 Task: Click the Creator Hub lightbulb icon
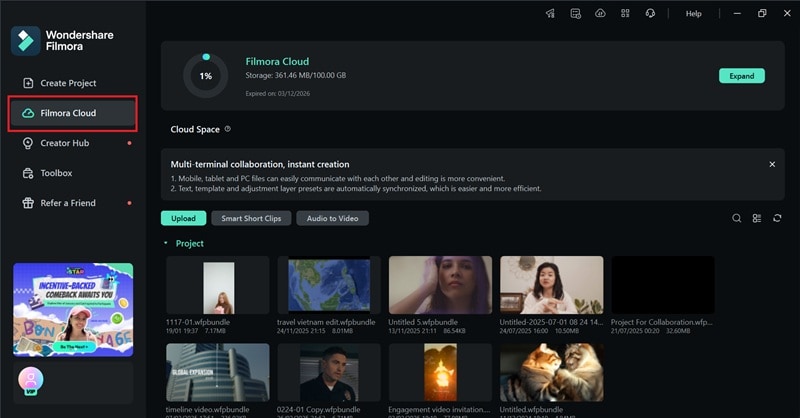28,143
